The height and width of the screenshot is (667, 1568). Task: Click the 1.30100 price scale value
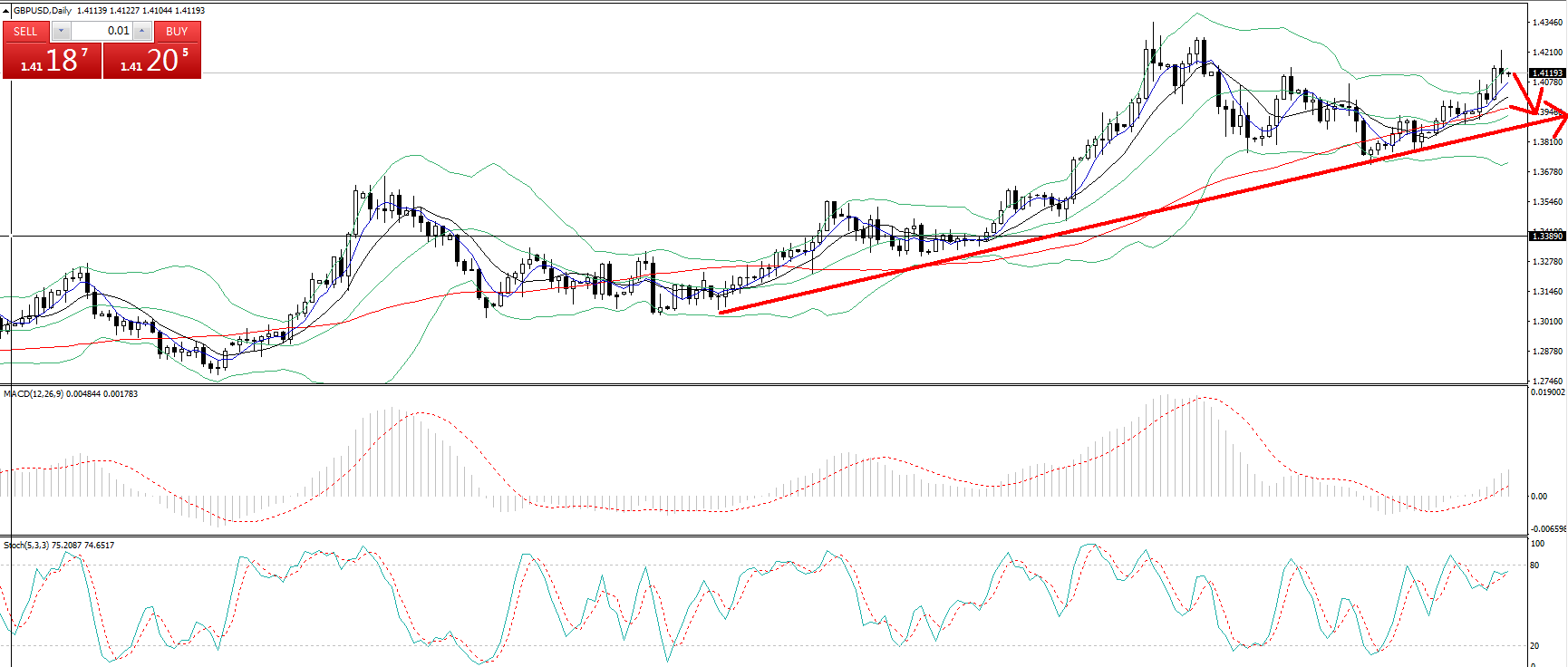coord(1547,322)
